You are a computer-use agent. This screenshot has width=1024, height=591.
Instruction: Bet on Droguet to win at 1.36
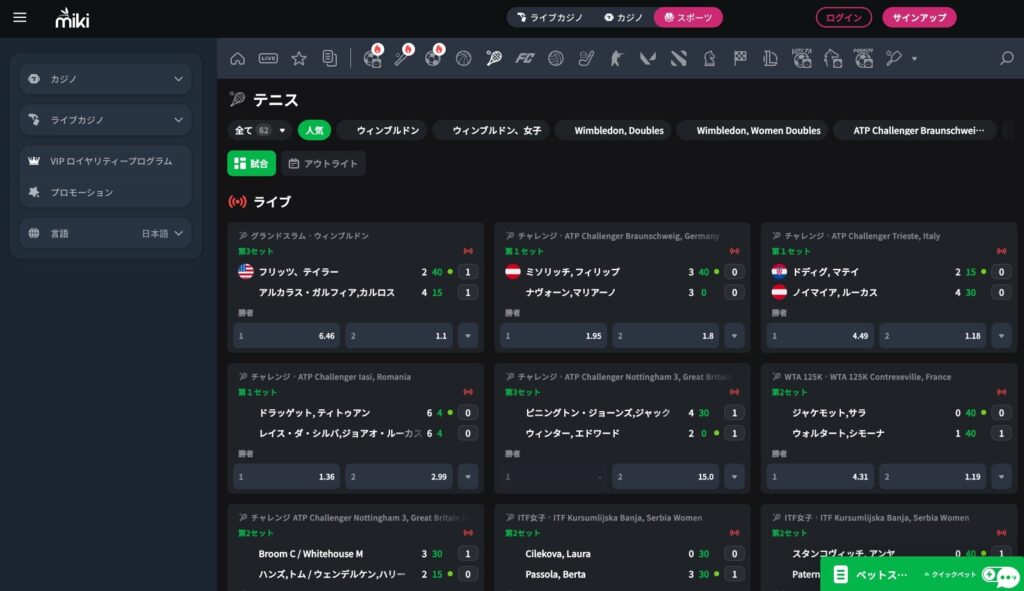pyautogui.click(x=287, y=477)
